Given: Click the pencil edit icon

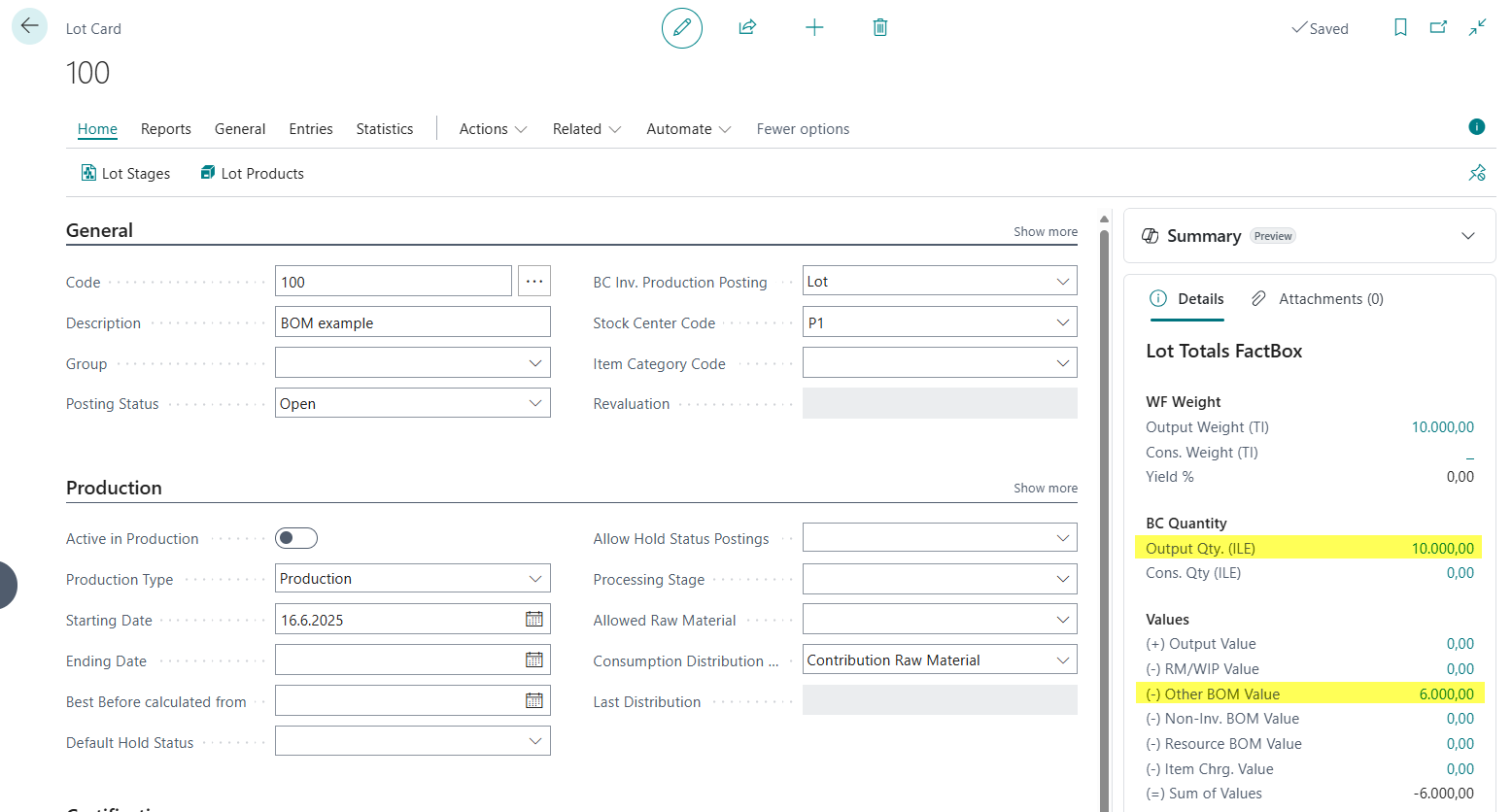Looking at the screenshot, I should (681, 28).
